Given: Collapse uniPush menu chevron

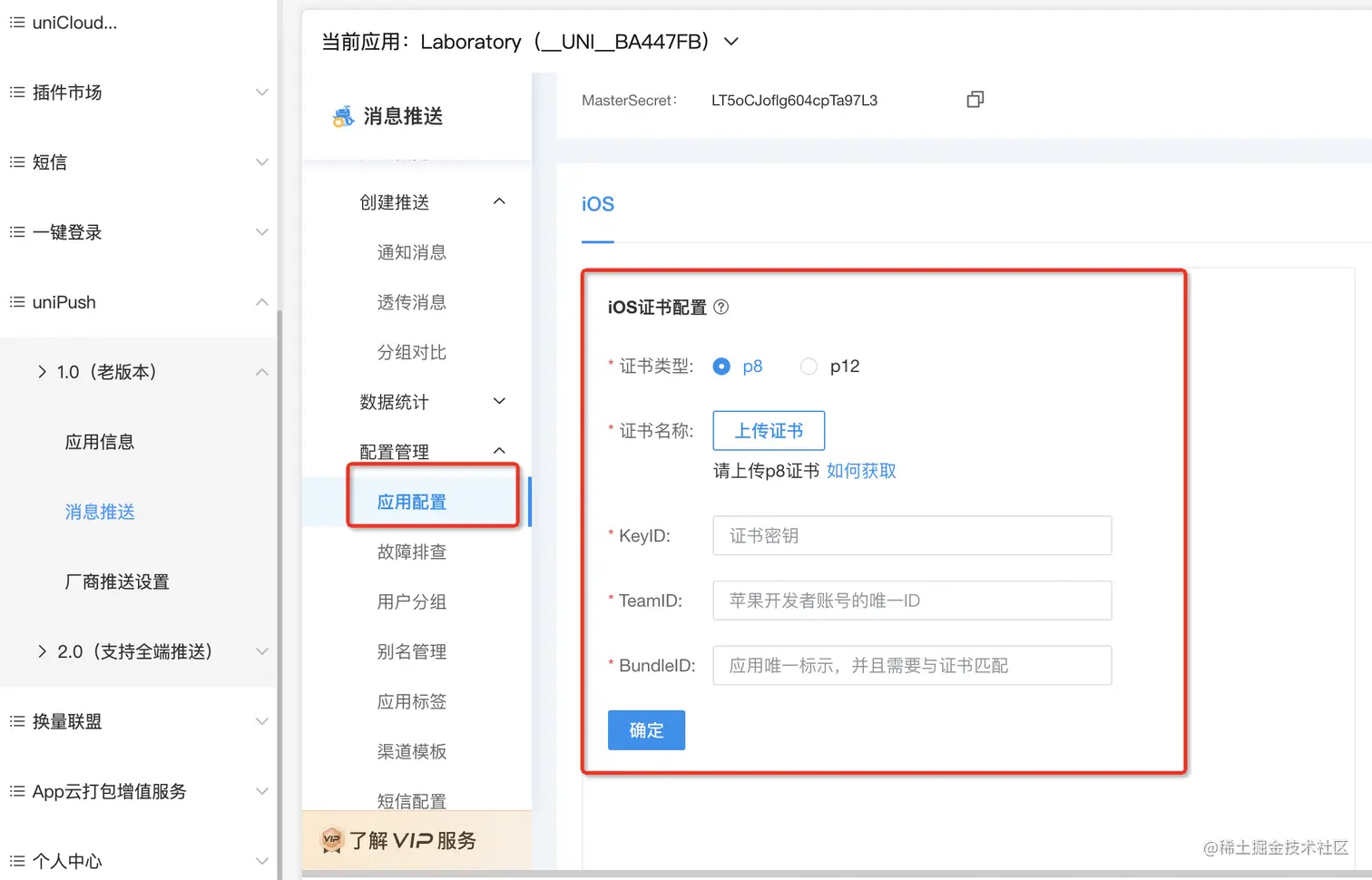Looking at the screenshot, I should [262, 302].
